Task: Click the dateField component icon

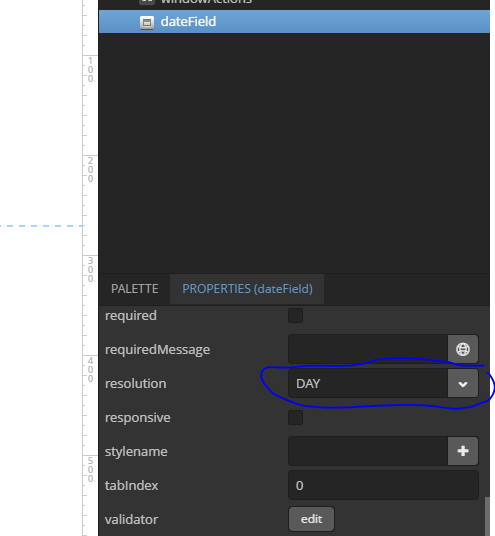Action: coord(147,23)
